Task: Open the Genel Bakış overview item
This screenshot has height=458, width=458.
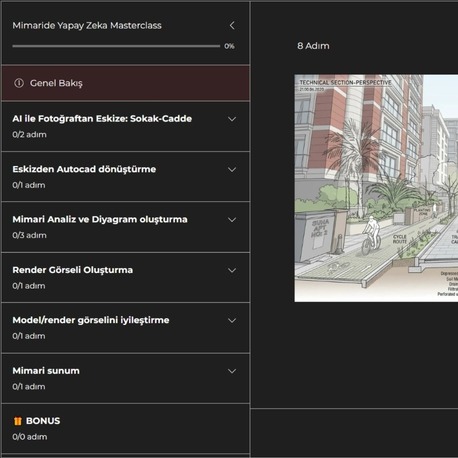Action: 126,83
